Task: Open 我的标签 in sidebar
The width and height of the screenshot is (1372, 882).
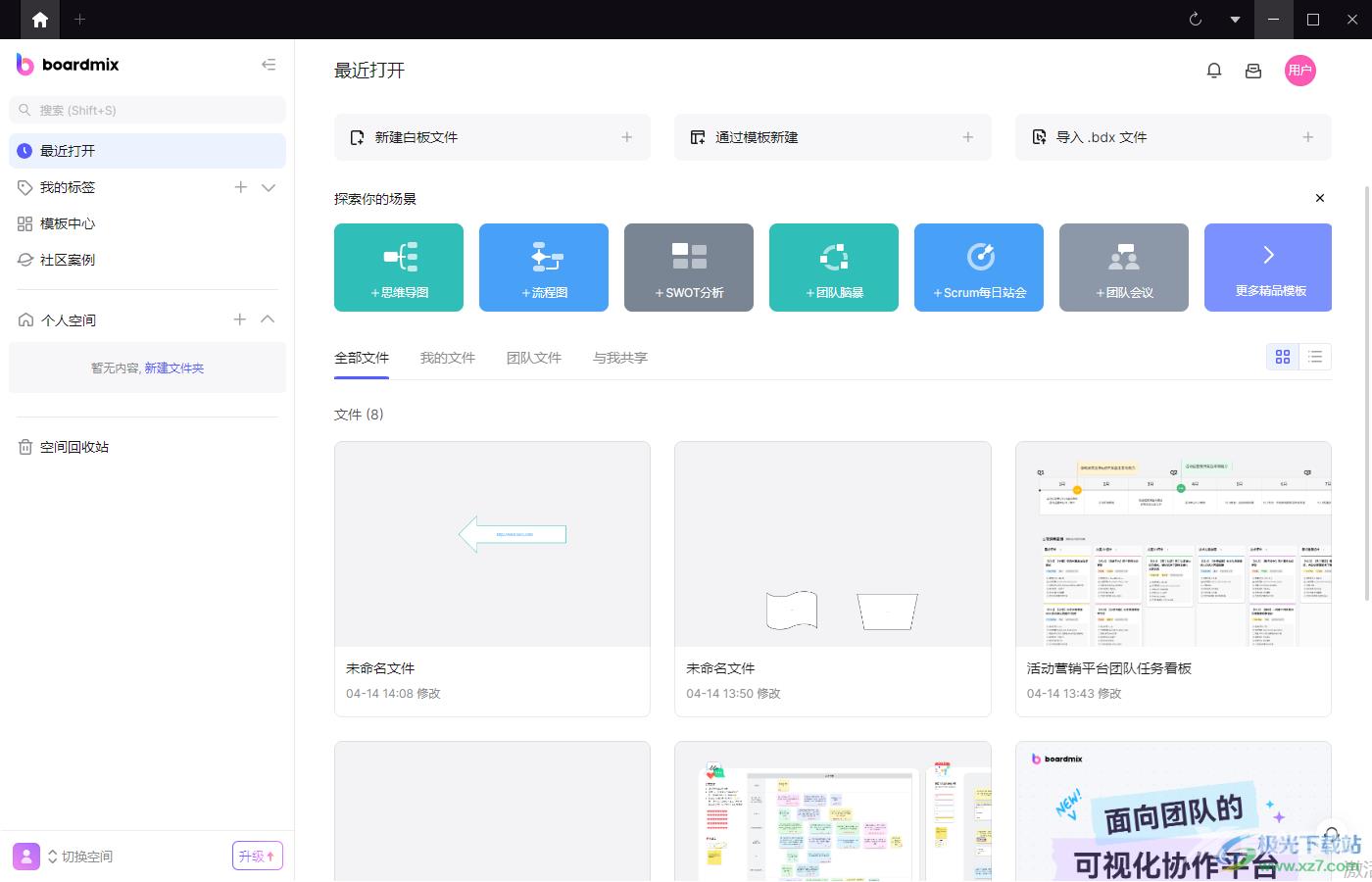Action: [68, 187]
